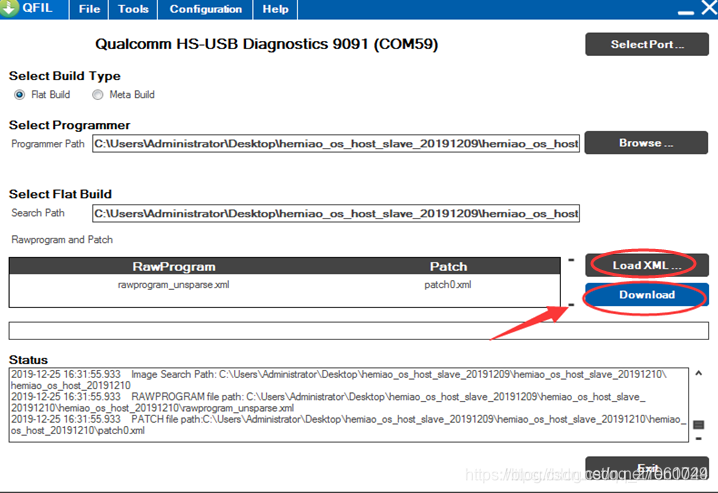Image resolution: width=718 pixels, height=493 pixels.
Task: Click the SelectPort button
Action: (647, 44)
